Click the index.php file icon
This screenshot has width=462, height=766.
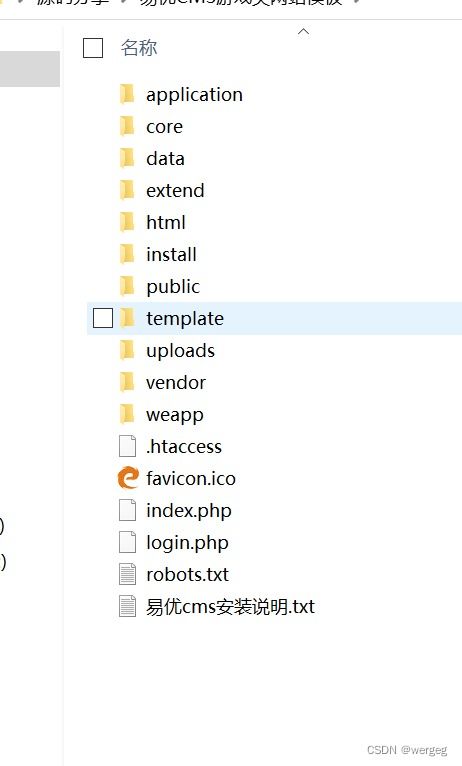click(127, 510)
